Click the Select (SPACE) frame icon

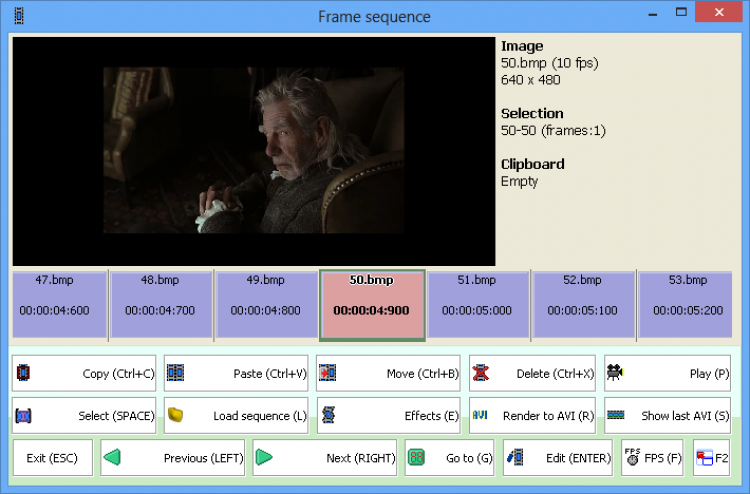coord(23,416)
